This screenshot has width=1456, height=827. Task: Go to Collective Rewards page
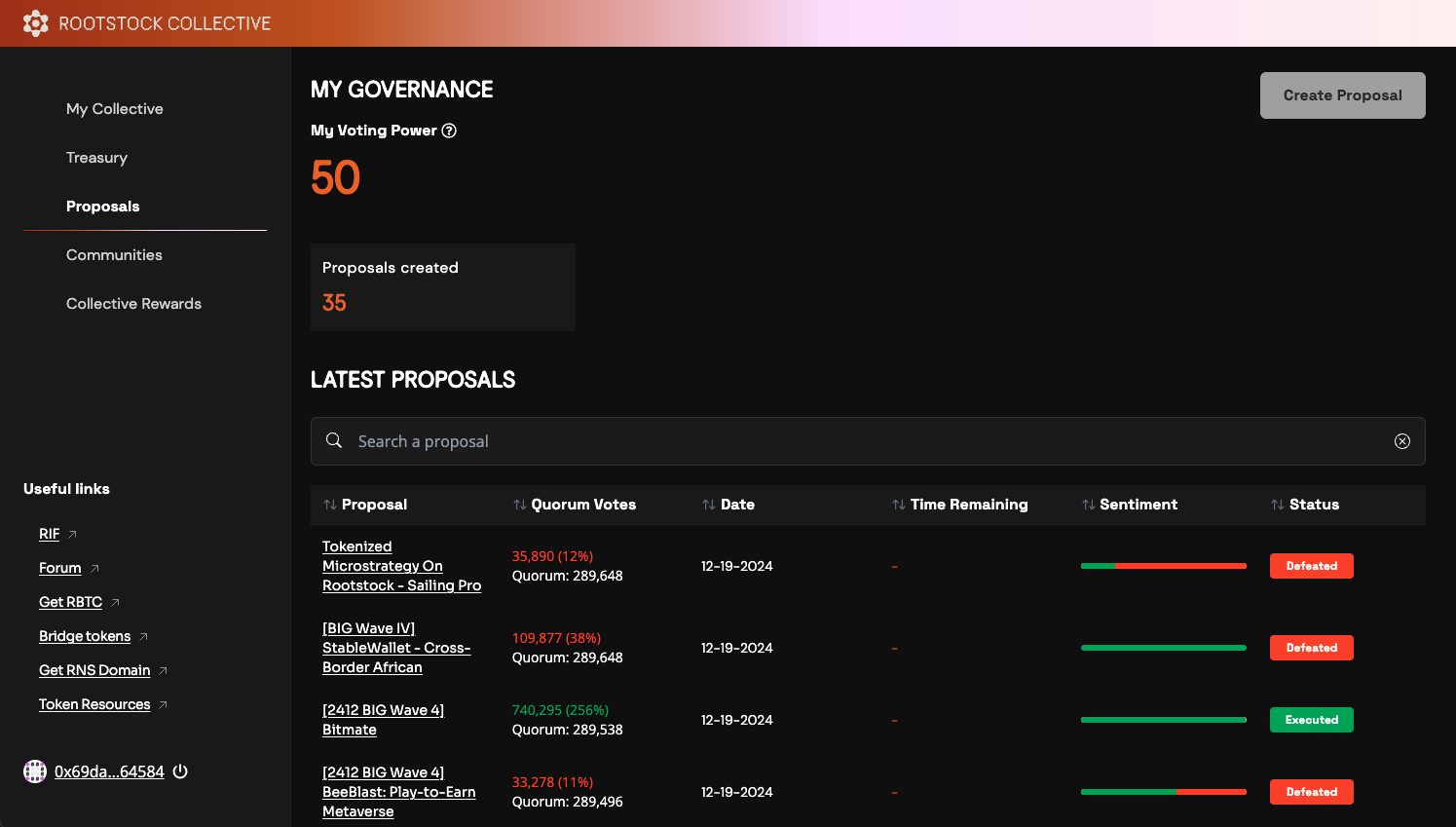[133, 304]
